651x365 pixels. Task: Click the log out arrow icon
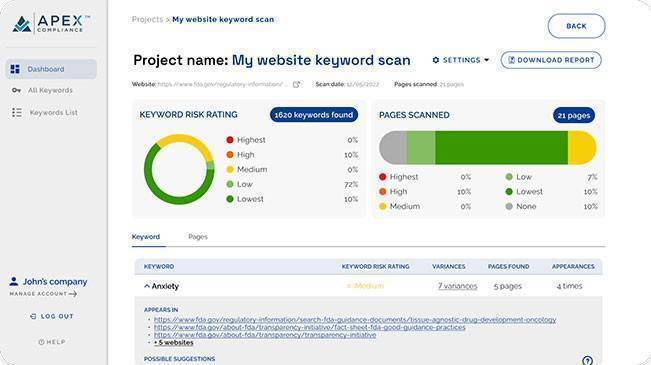33,316
